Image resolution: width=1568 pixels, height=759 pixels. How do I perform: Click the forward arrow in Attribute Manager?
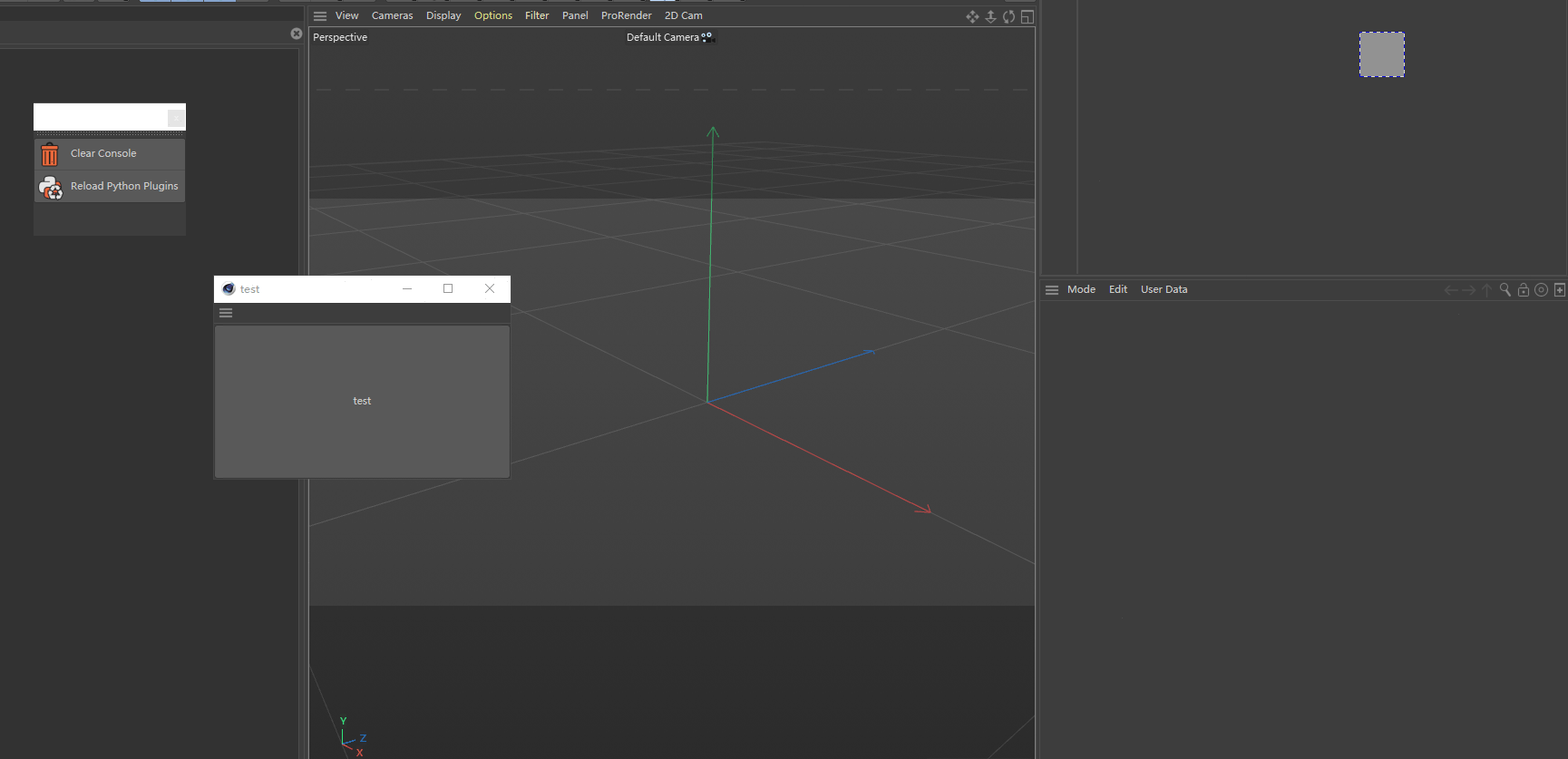[1469, 290]
